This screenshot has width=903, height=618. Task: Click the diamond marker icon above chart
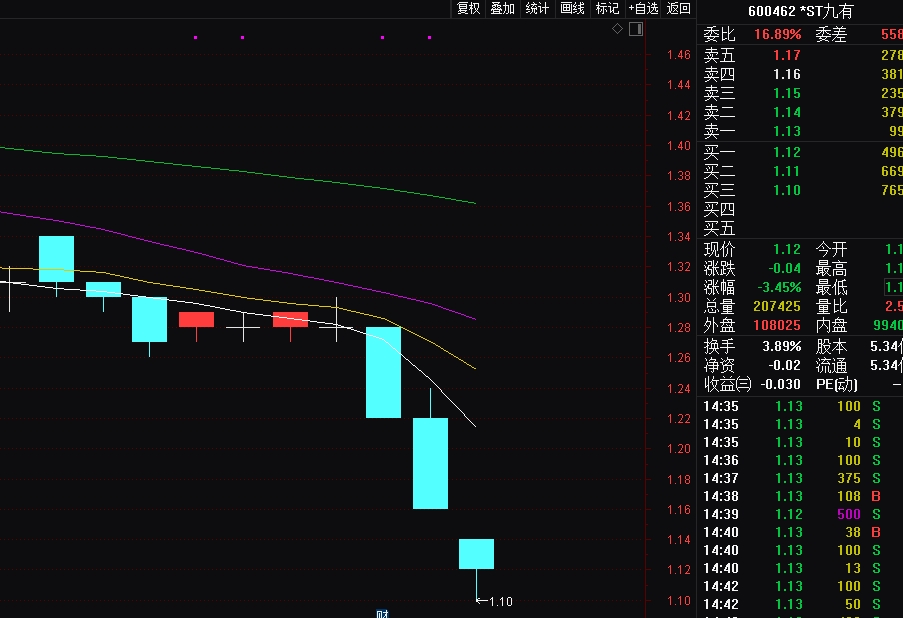(618, 29)
